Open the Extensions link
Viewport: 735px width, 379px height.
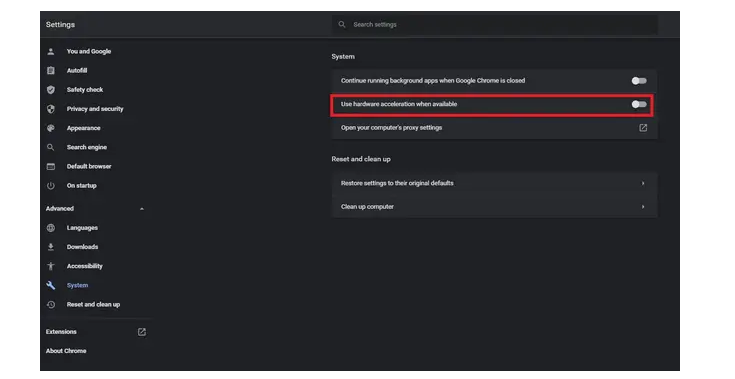click(x=61, y=332)
